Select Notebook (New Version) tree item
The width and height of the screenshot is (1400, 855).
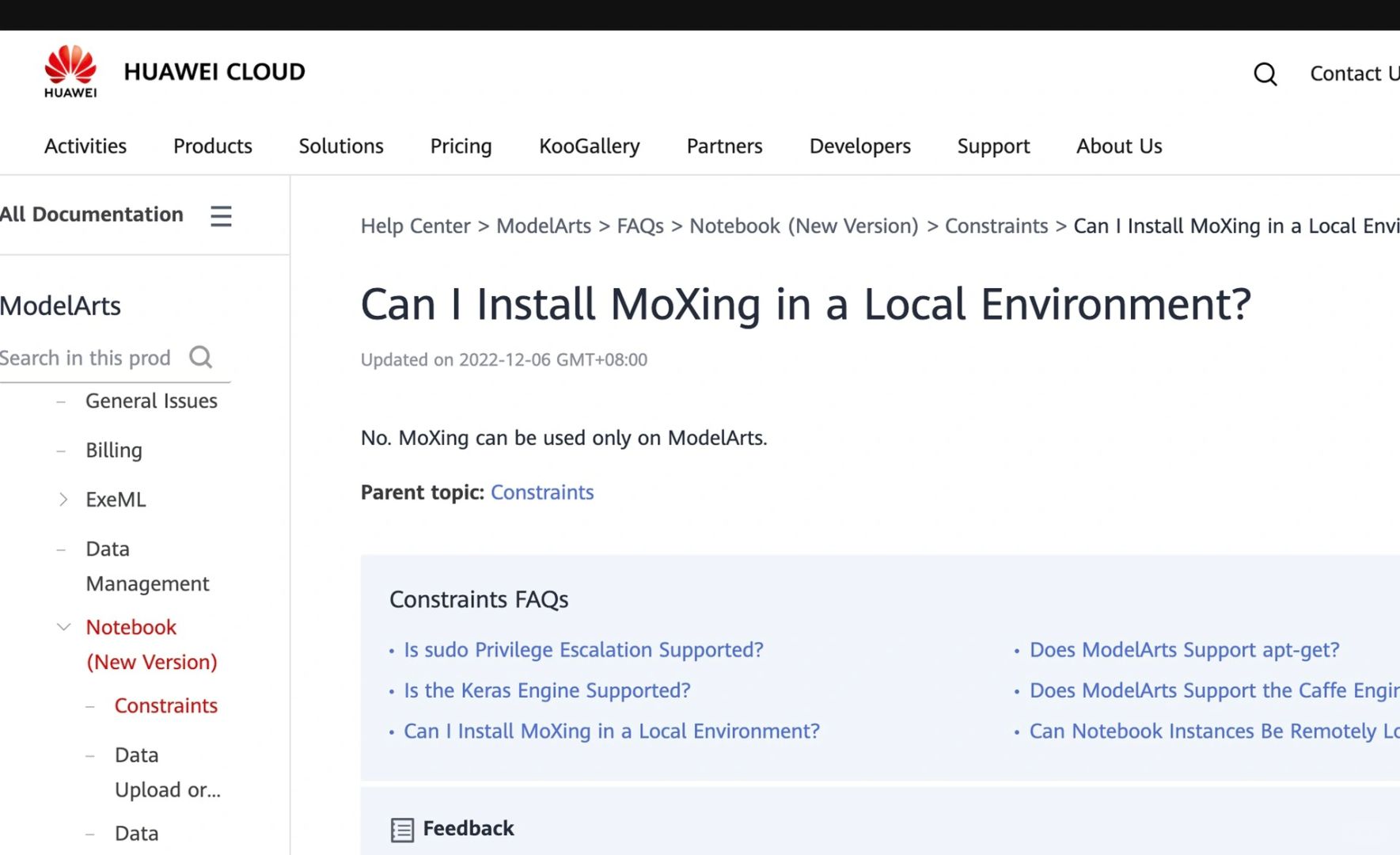(151, 644)
